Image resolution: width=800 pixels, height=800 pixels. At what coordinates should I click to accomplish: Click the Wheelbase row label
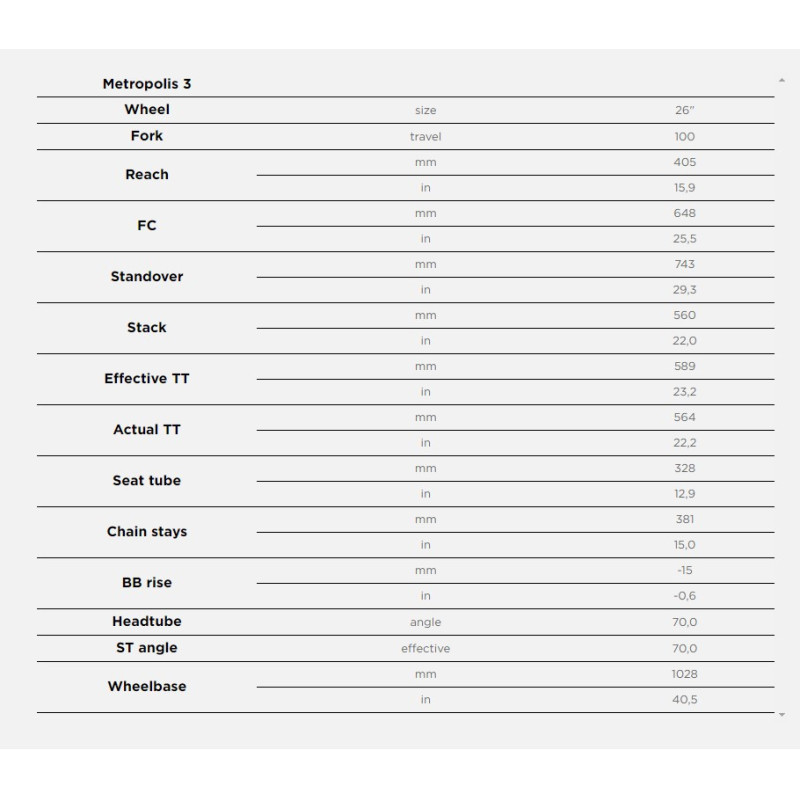click(x=147, y=687)
